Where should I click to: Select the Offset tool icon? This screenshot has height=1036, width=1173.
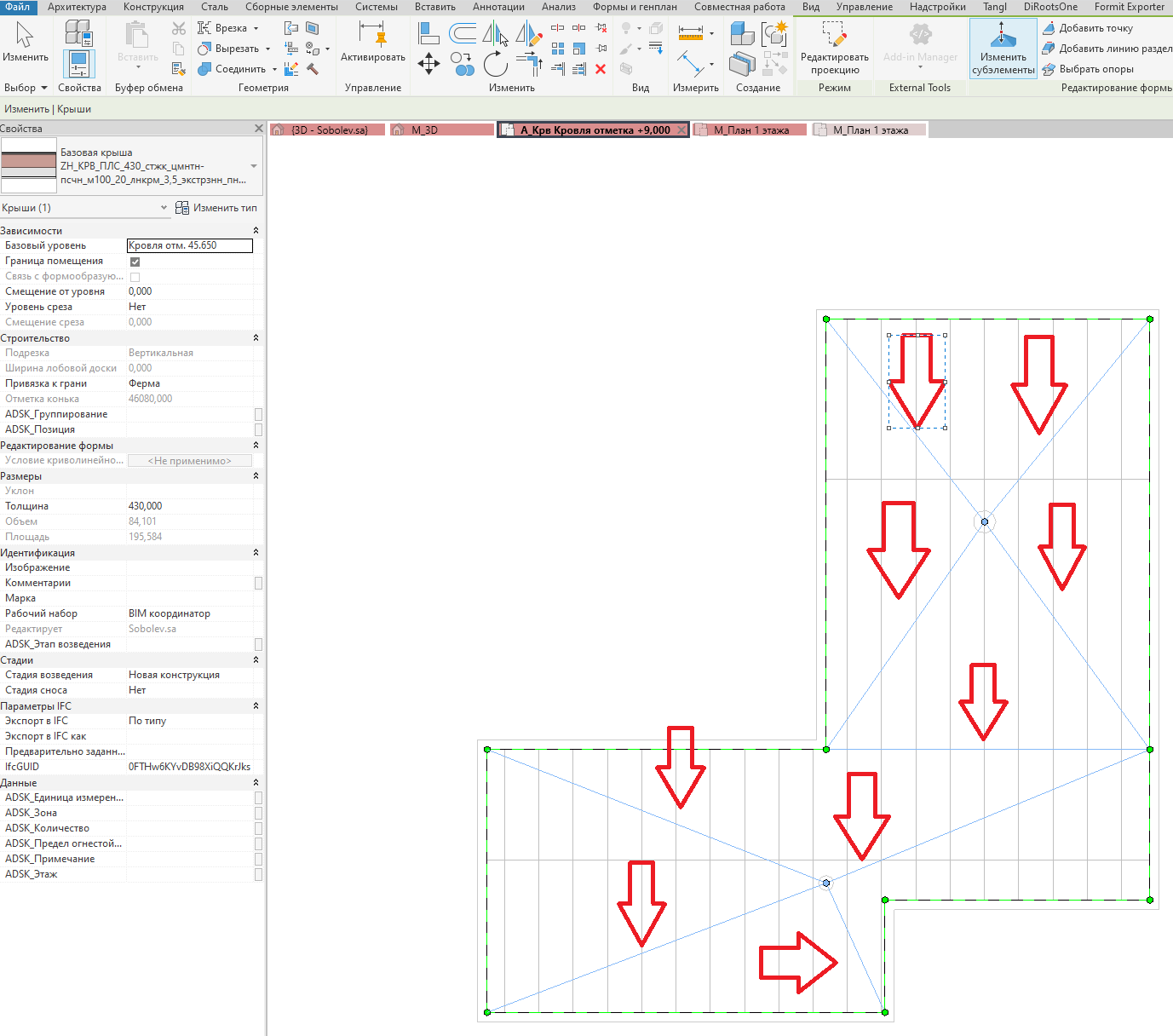pos(463,33)
